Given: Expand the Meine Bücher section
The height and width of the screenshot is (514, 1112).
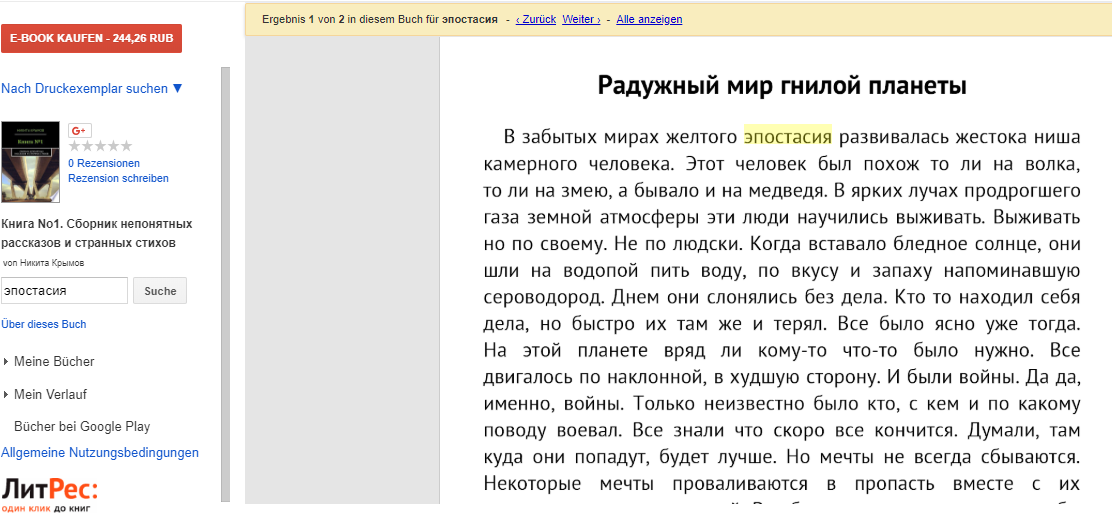Looking at the screenshot, I should pos(54,361).
